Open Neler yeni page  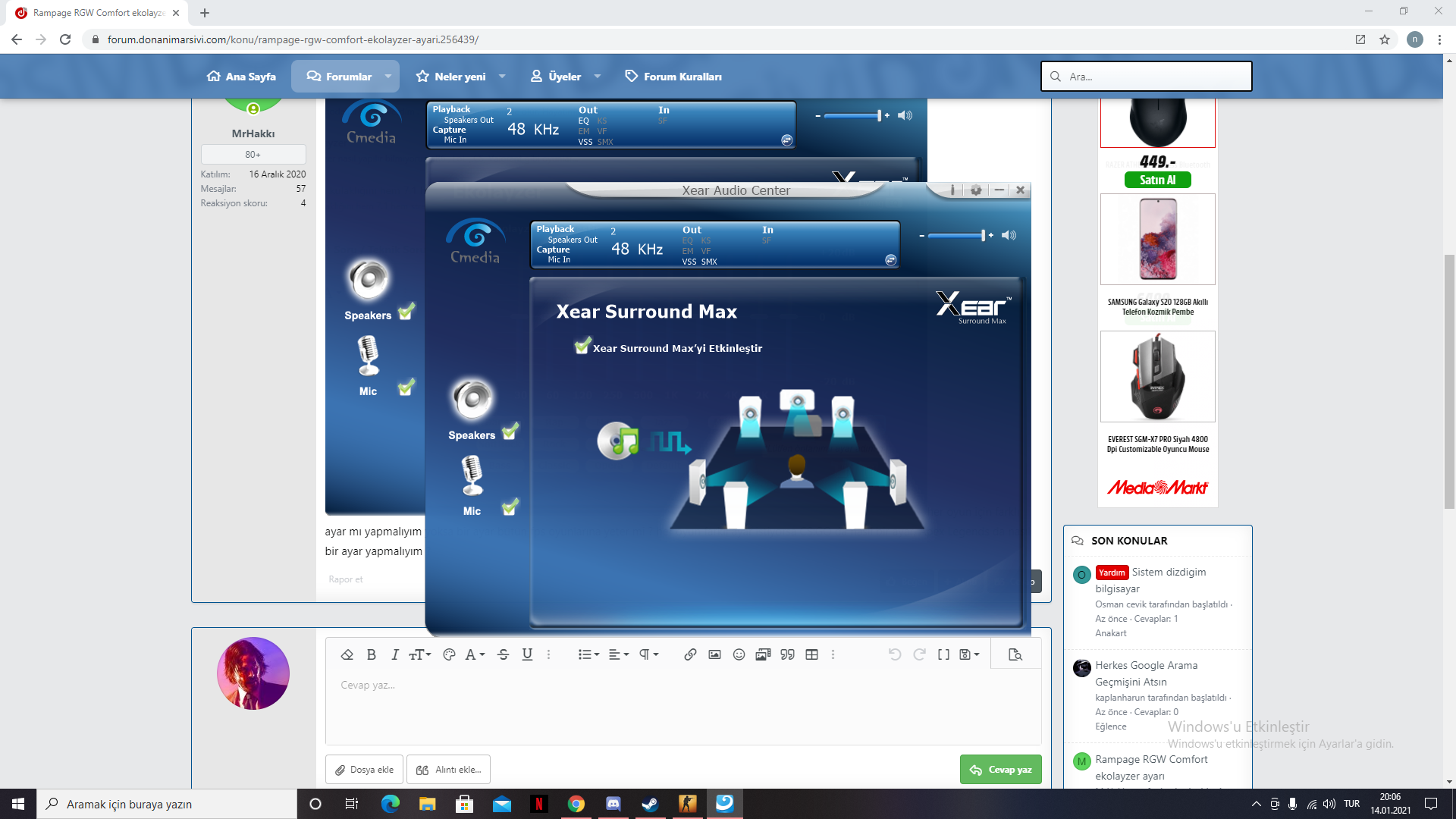pos(450,77)
